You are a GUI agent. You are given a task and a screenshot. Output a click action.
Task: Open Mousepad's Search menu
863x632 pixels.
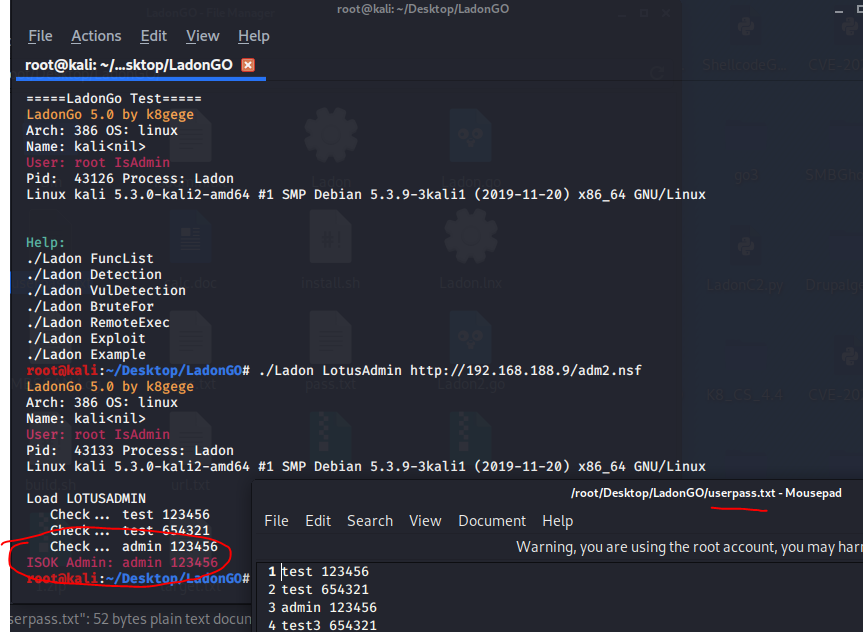click(370, 521)
